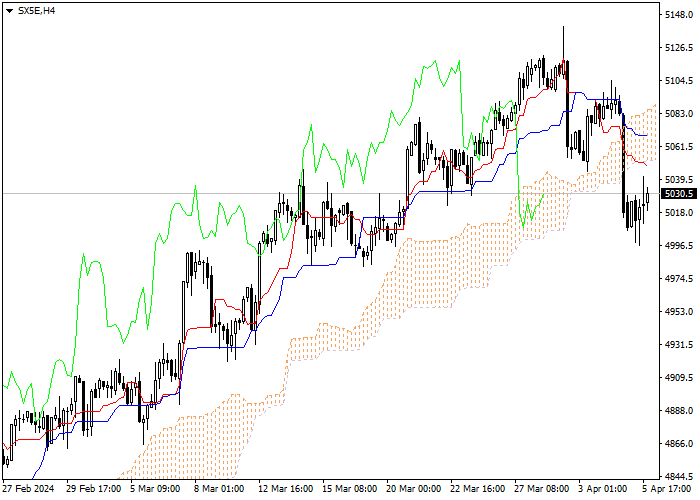
Task: Click the 20 Mar 00:00 time label
Action: pos(413,489)
